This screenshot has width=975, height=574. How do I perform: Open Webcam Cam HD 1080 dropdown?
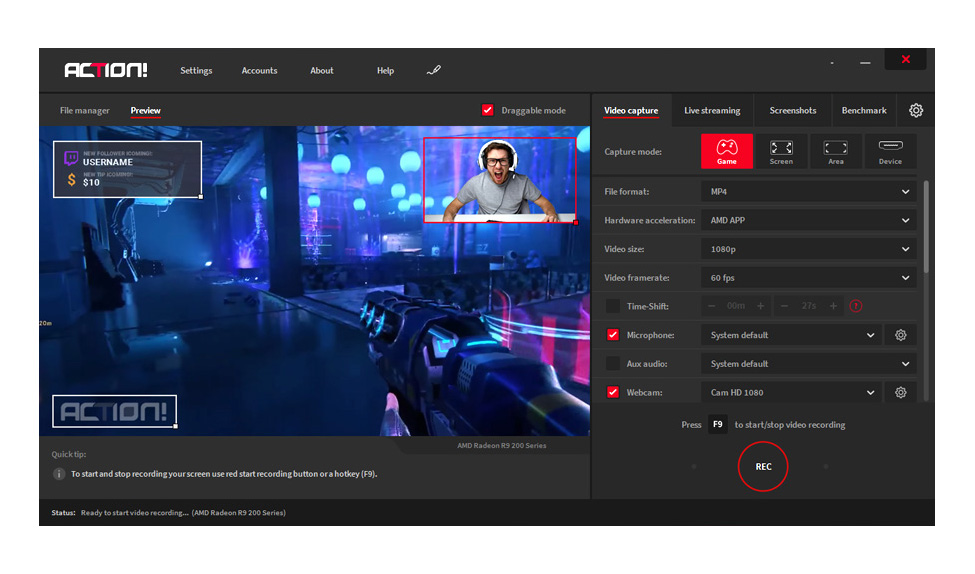pos(791,392)
